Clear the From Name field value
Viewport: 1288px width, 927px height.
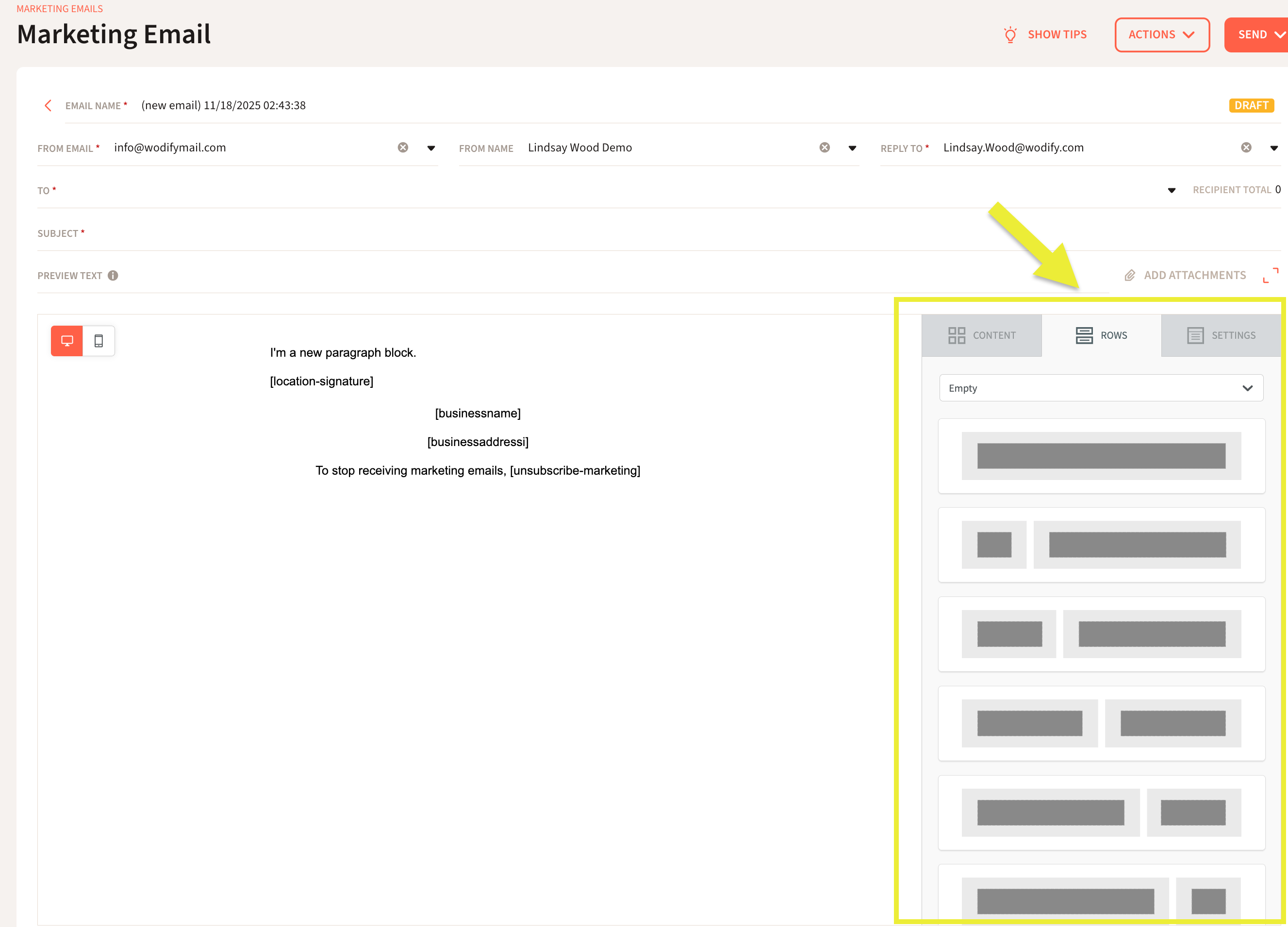pyautogui.click(x=825, y=148)
